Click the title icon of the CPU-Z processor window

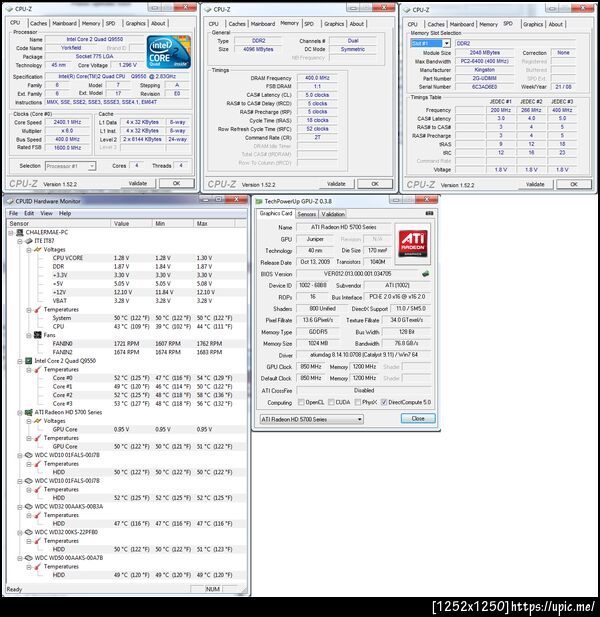(x=9, y=9)
